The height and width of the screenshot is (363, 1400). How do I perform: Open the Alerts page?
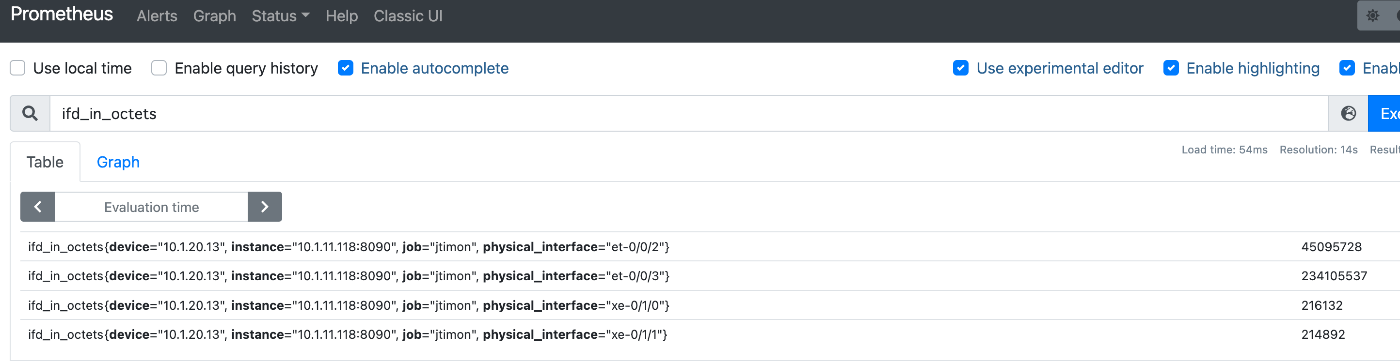[x=157, y=16]
